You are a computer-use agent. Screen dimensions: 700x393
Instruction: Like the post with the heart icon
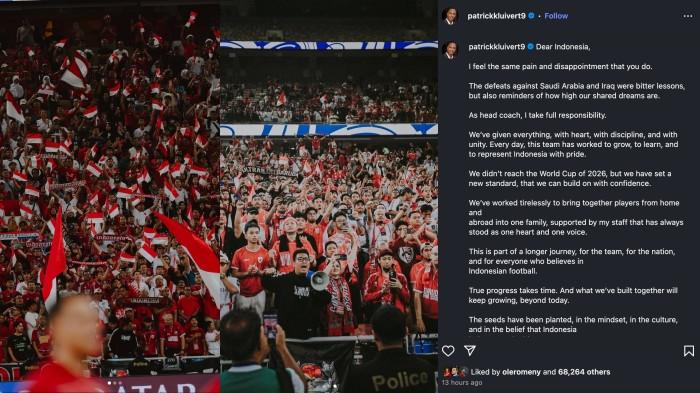(x=448, y=351)
